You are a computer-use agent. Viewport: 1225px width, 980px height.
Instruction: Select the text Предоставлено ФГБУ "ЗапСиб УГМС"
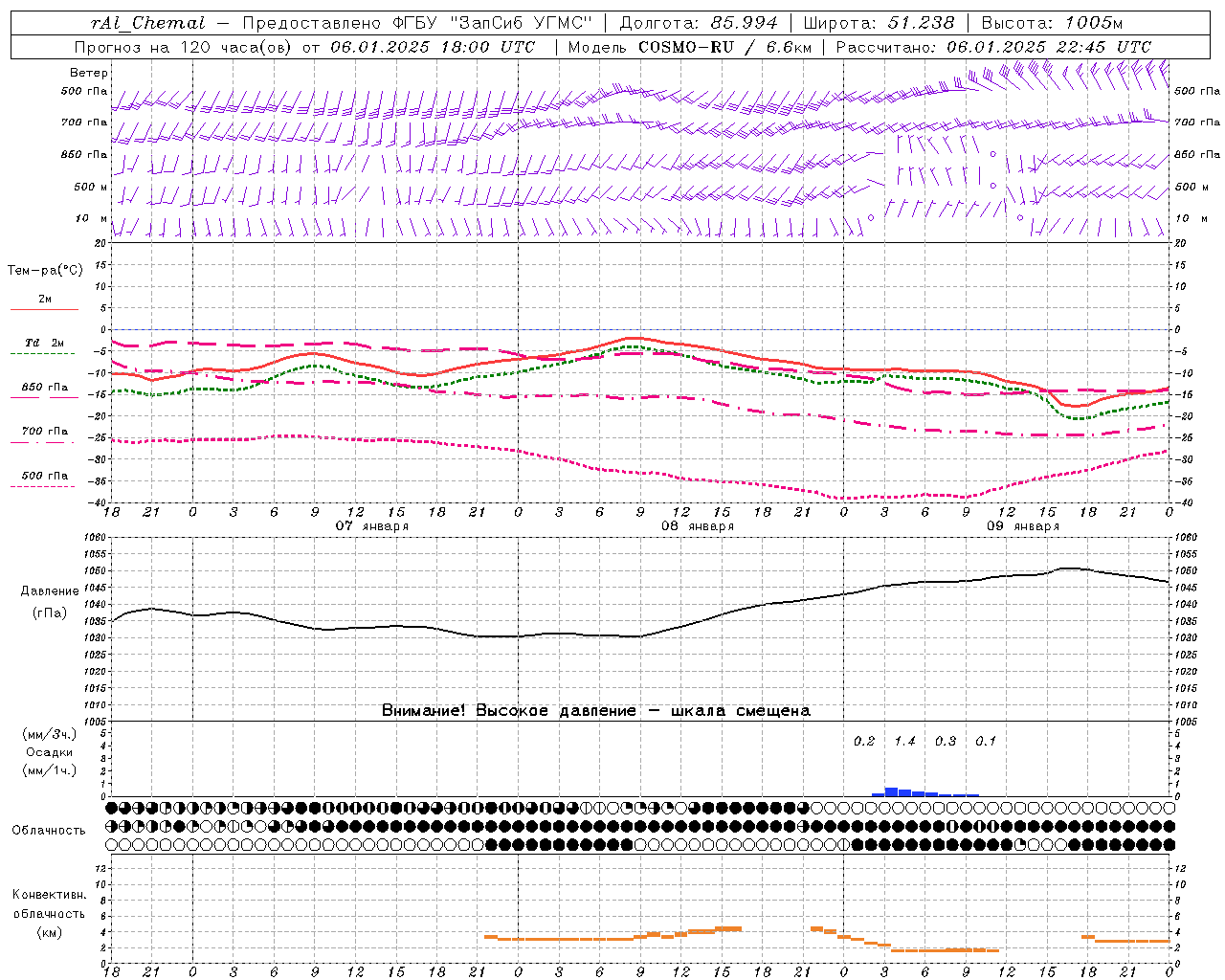417,23
